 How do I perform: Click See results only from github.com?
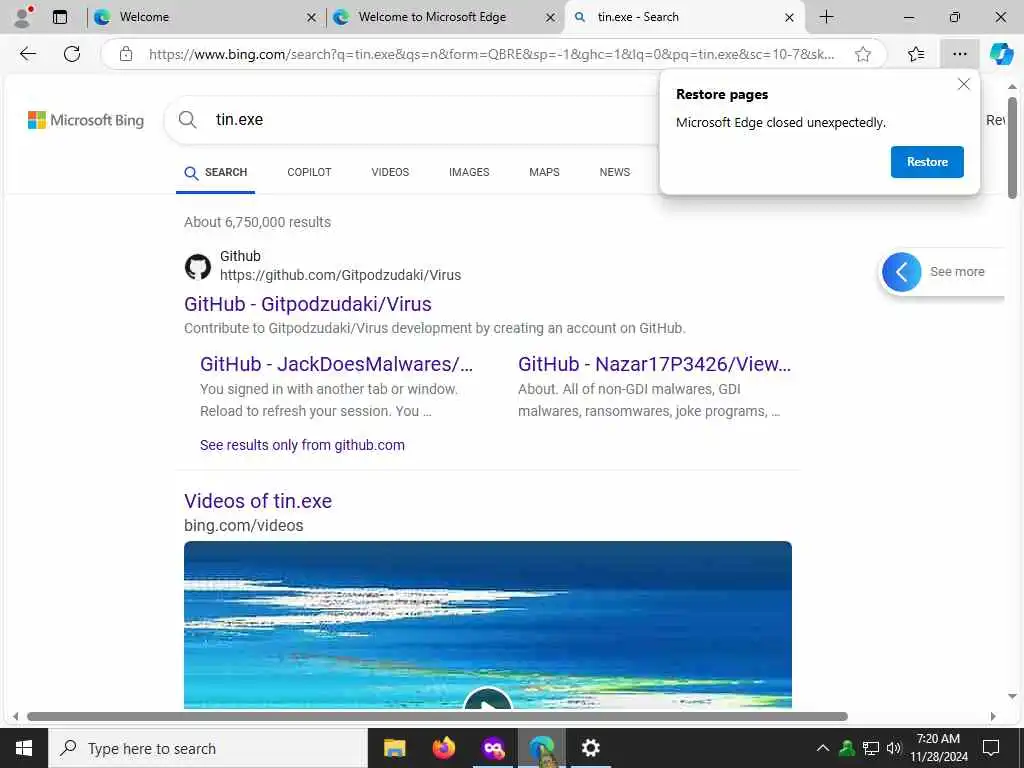(x=302, y=445)
